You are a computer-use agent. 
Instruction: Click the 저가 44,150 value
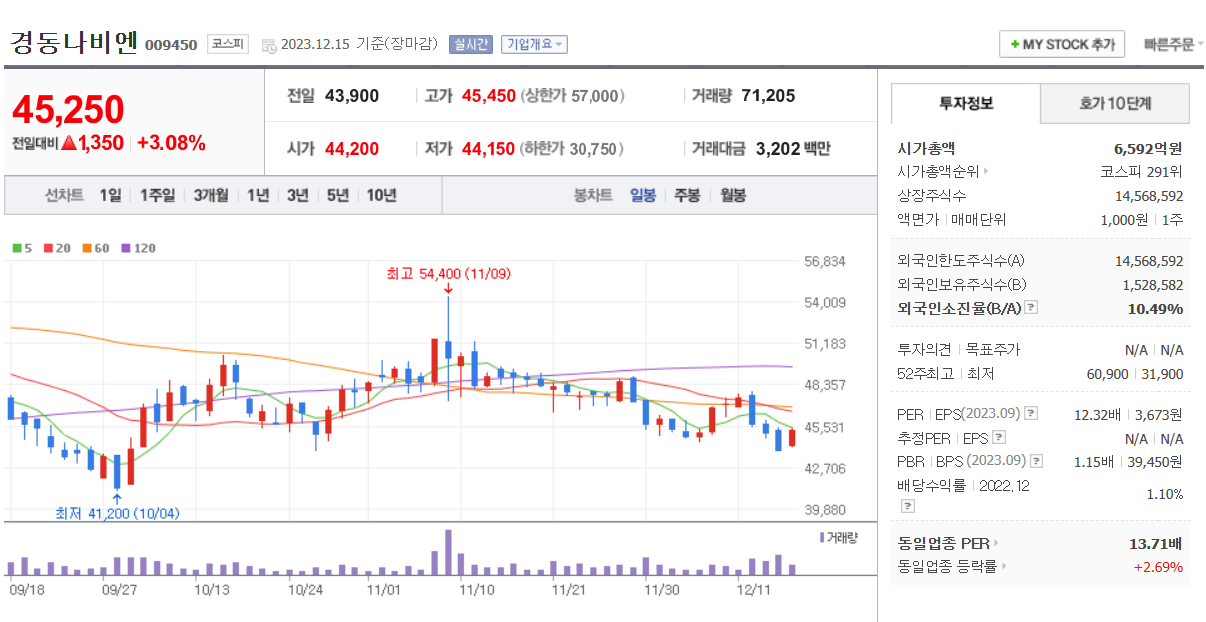[x=489, y=149]
